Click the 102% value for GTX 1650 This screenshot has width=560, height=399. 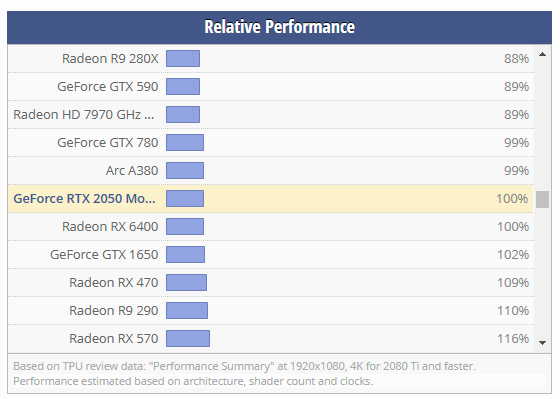pos(513,254)
